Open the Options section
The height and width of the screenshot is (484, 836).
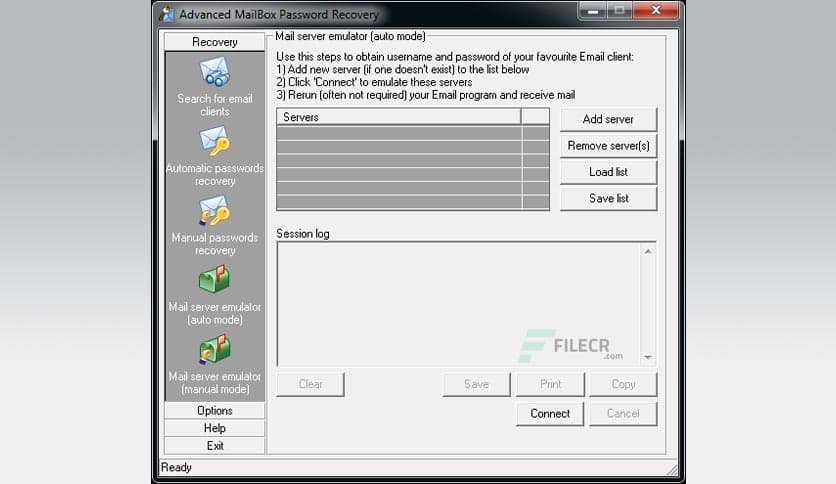(x=214, y=410)
